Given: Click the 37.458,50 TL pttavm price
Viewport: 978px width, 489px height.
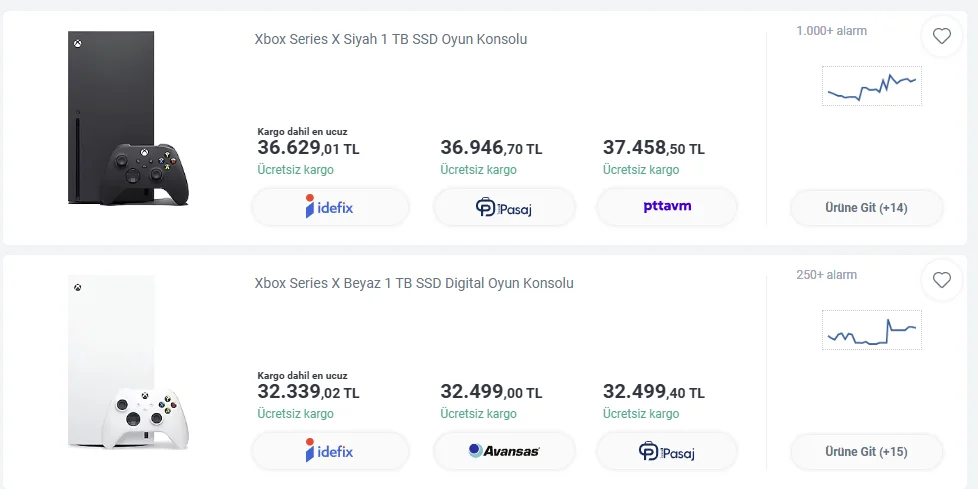Looking at the screenshot, I should pos(653,149).
